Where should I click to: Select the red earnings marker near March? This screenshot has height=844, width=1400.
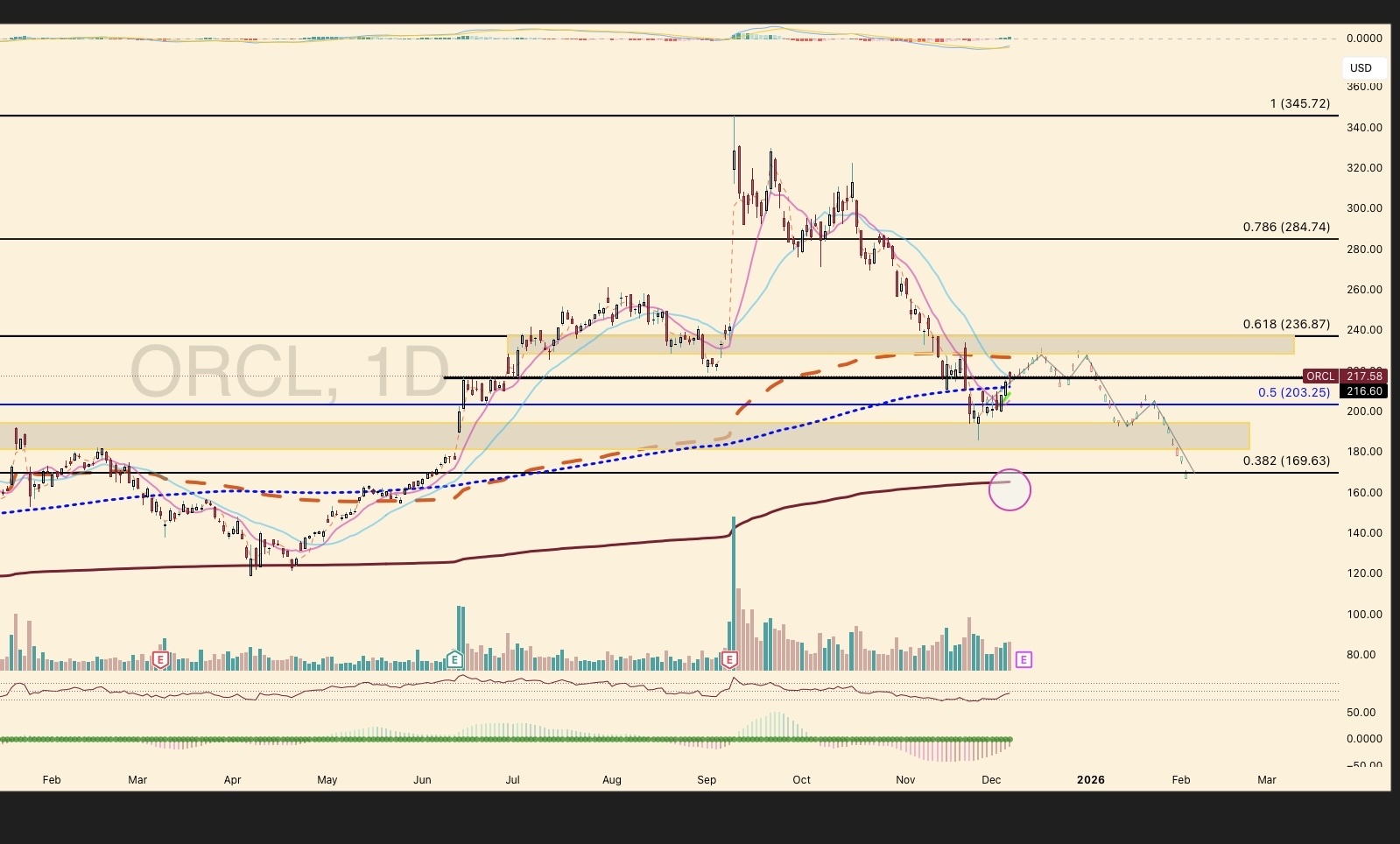pyautogui.click(x=160, y=659)
